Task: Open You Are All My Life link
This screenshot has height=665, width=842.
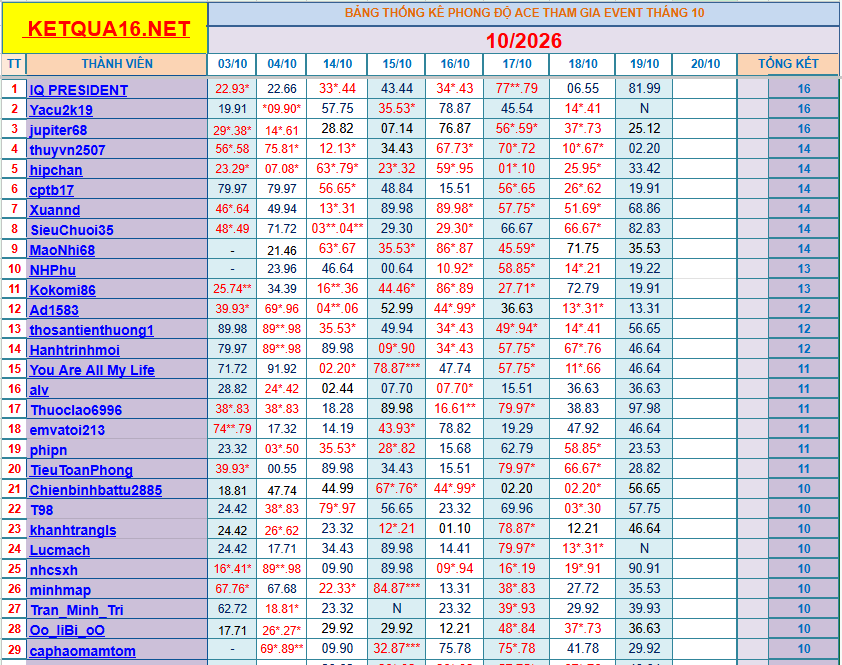Action: click(92, 370)
